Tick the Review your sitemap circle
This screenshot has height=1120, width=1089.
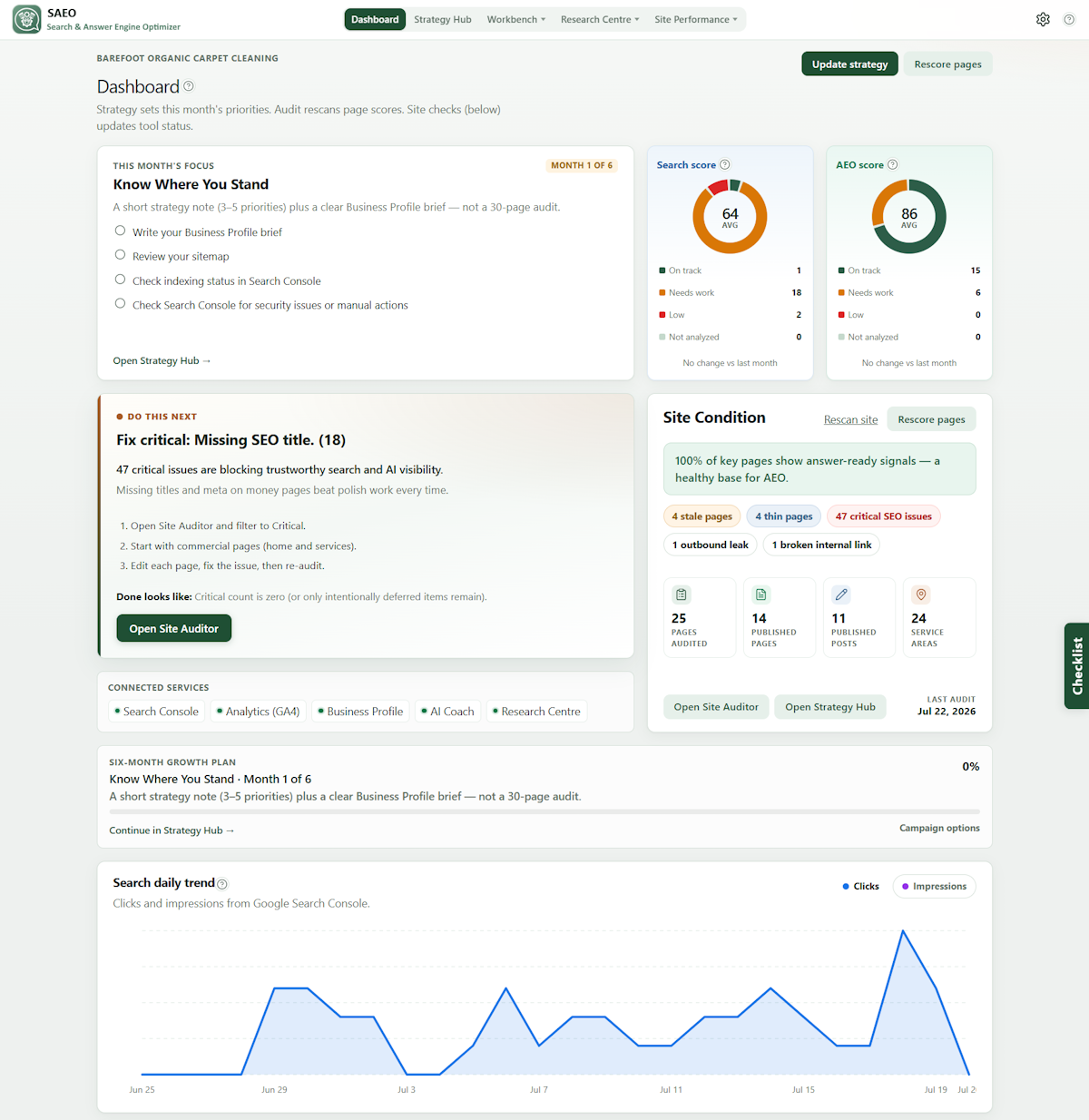pyautogui.click(x=120, y=255)
